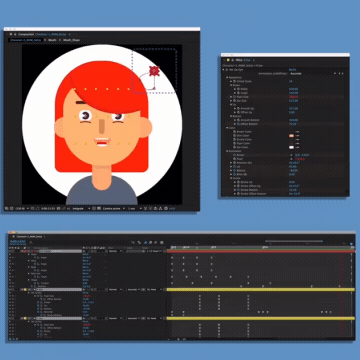The image size is (360, 360).
Task: Open the magnification ratio dropdown in viewer
Action: coord(21,208)
